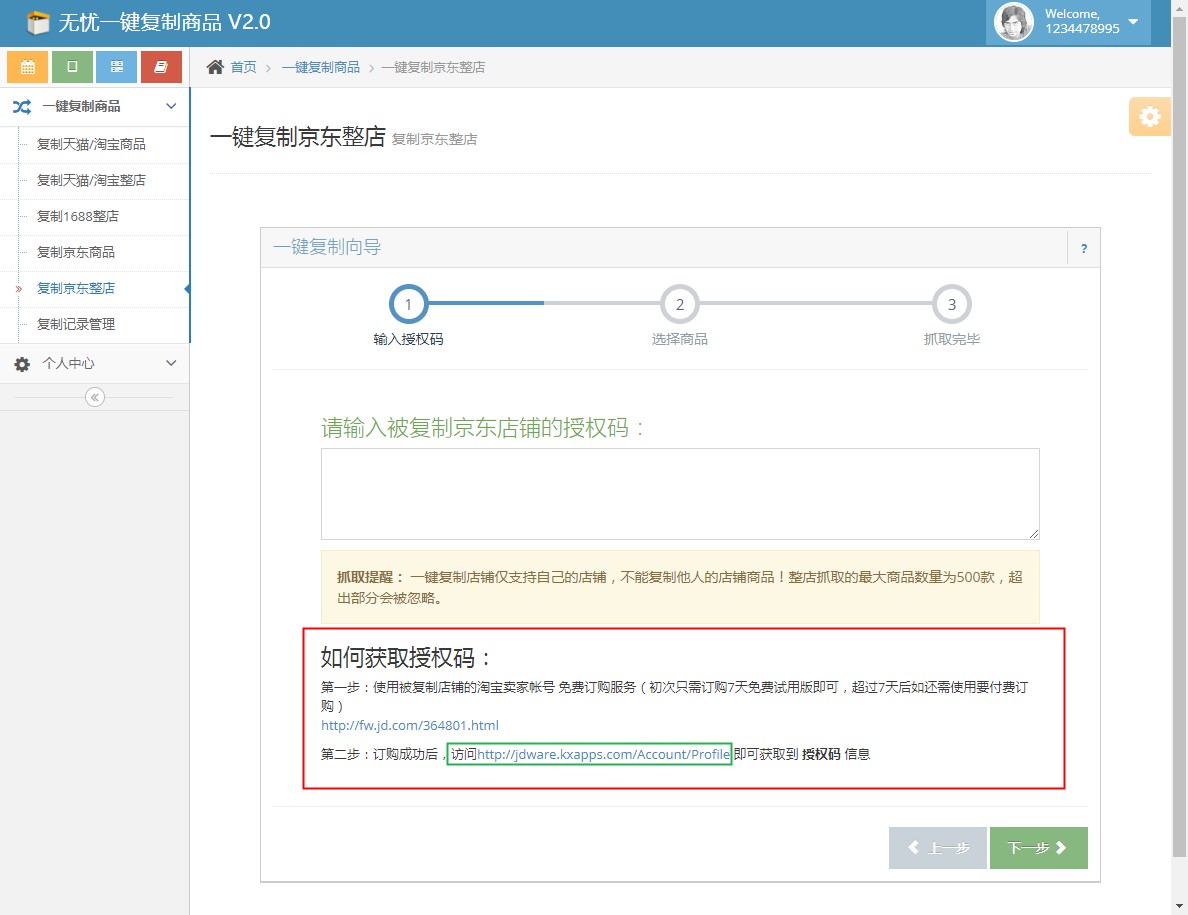Click the 无忧一键复制商品 V2.0 title
This screenshot has height=915, width=1188.
click(x=164, y=22)
